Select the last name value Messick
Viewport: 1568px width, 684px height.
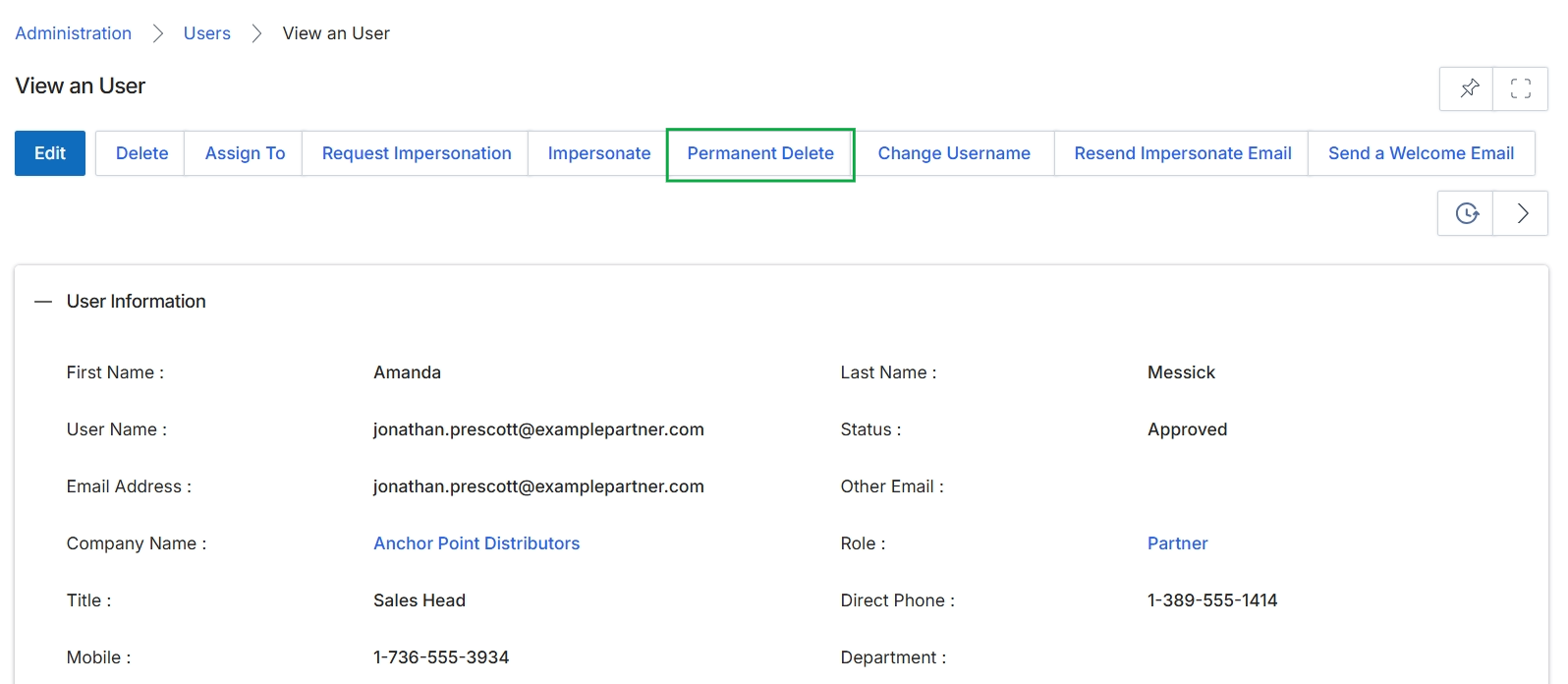click(x=1181, y=372)
